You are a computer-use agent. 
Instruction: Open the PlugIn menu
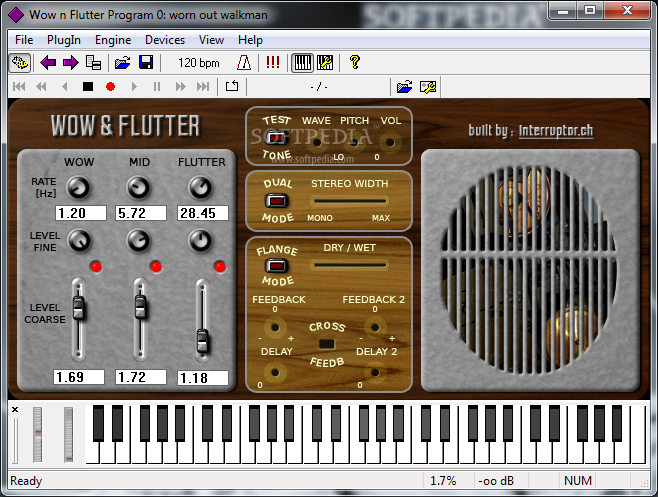[x=64, y=40]
